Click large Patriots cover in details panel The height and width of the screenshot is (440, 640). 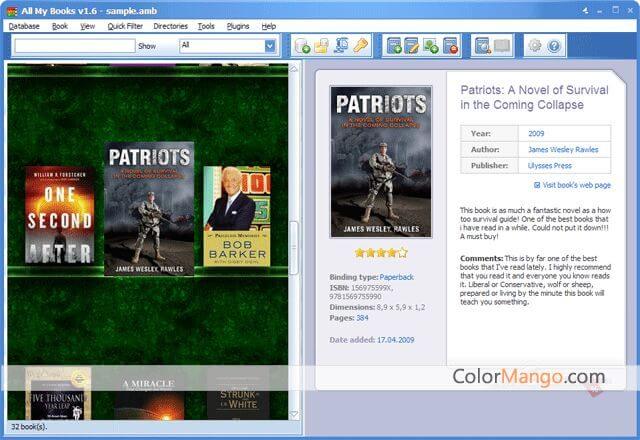click(381, 162)
